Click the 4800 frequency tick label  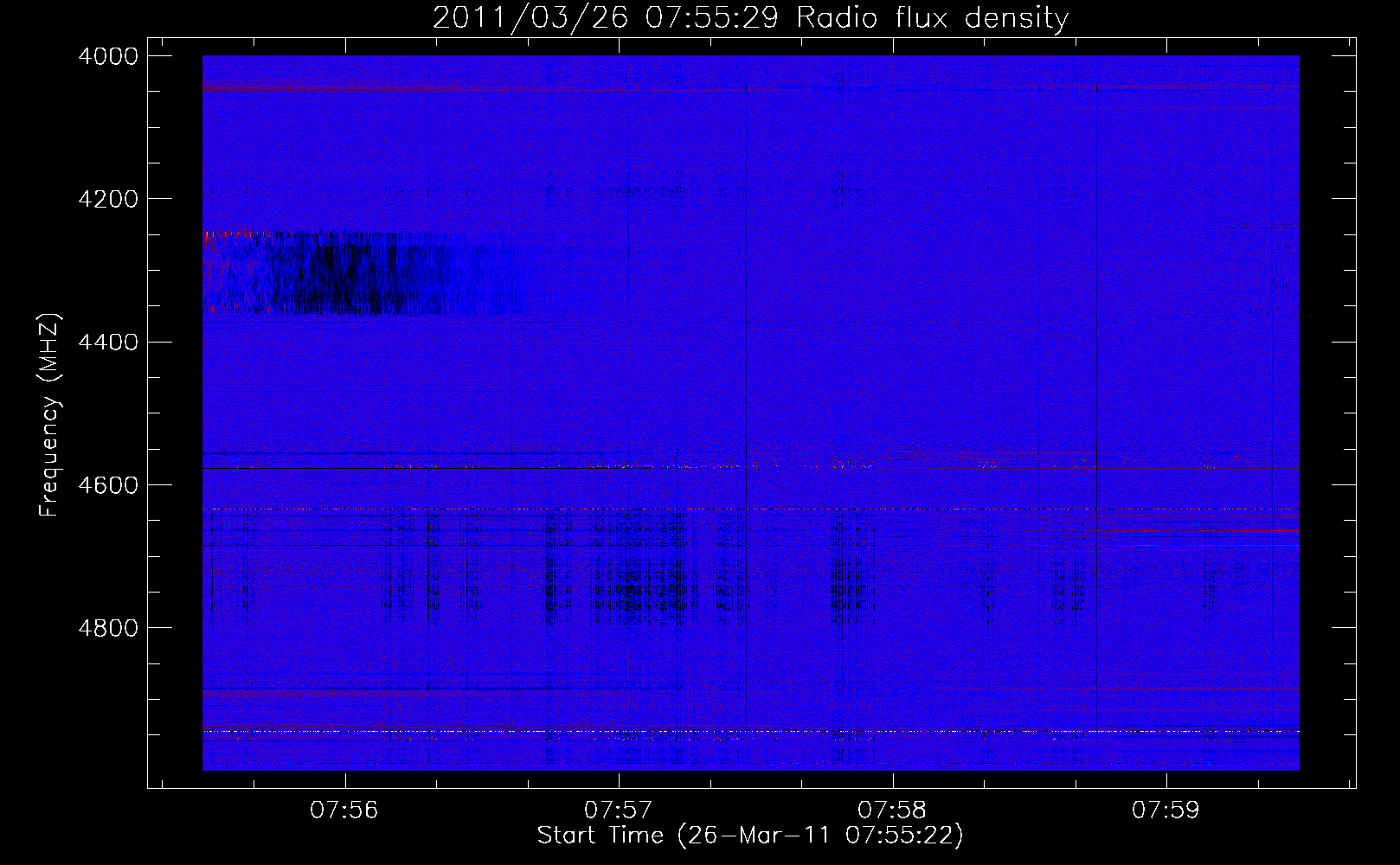[108, 628]
